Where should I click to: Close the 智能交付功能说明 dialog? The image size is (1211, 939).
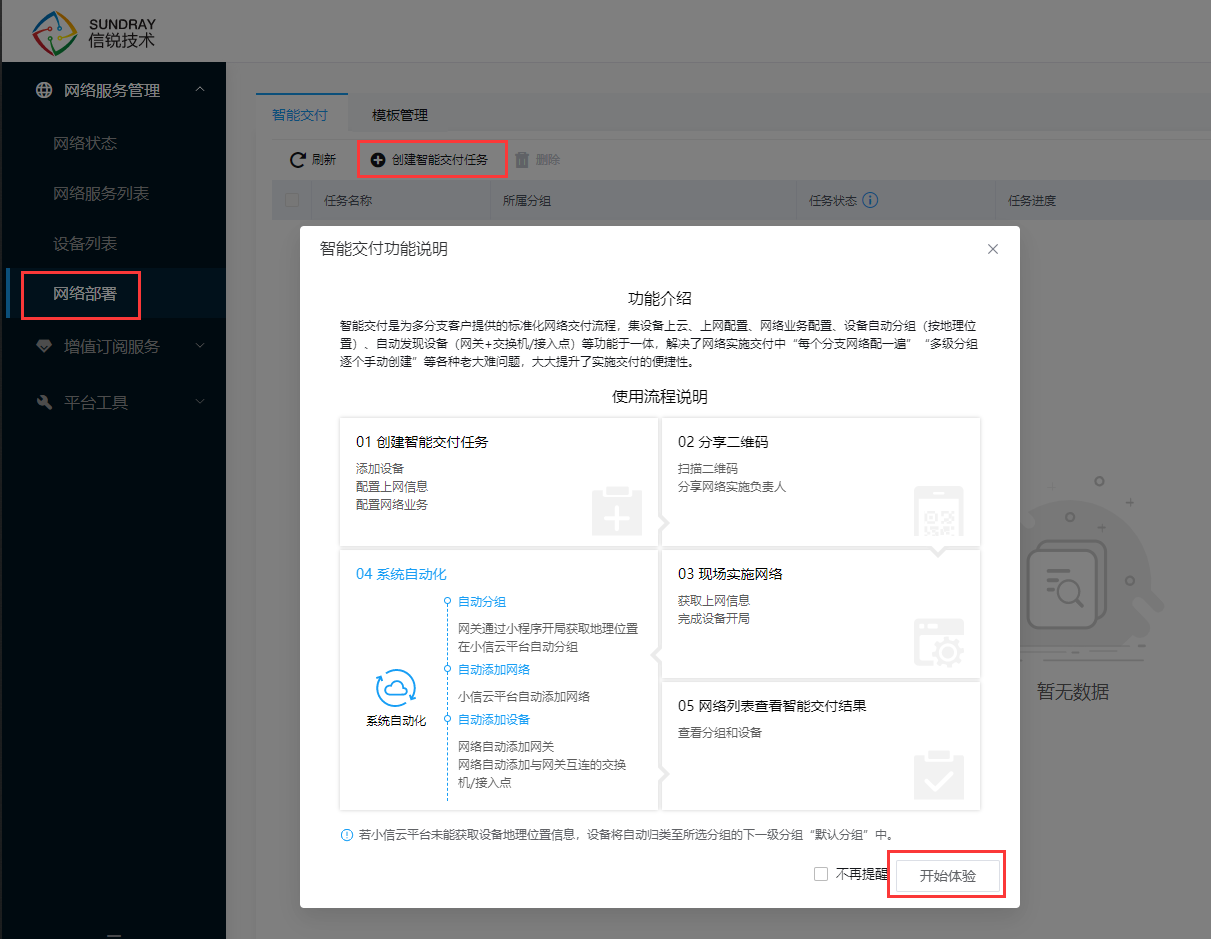point(993,249)
